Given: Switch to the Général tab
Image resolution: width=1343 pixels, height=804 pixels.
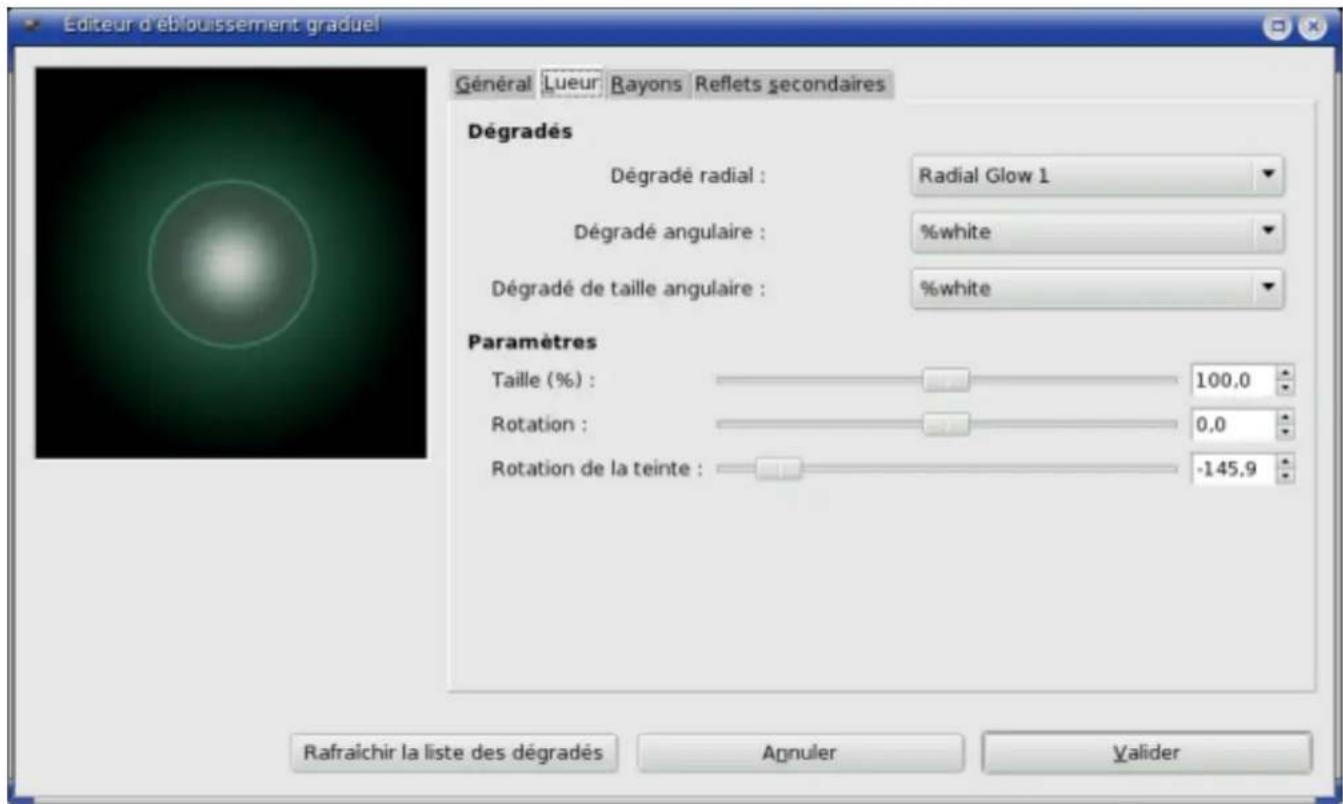Looking at the screenshot, I should (495, 84).
